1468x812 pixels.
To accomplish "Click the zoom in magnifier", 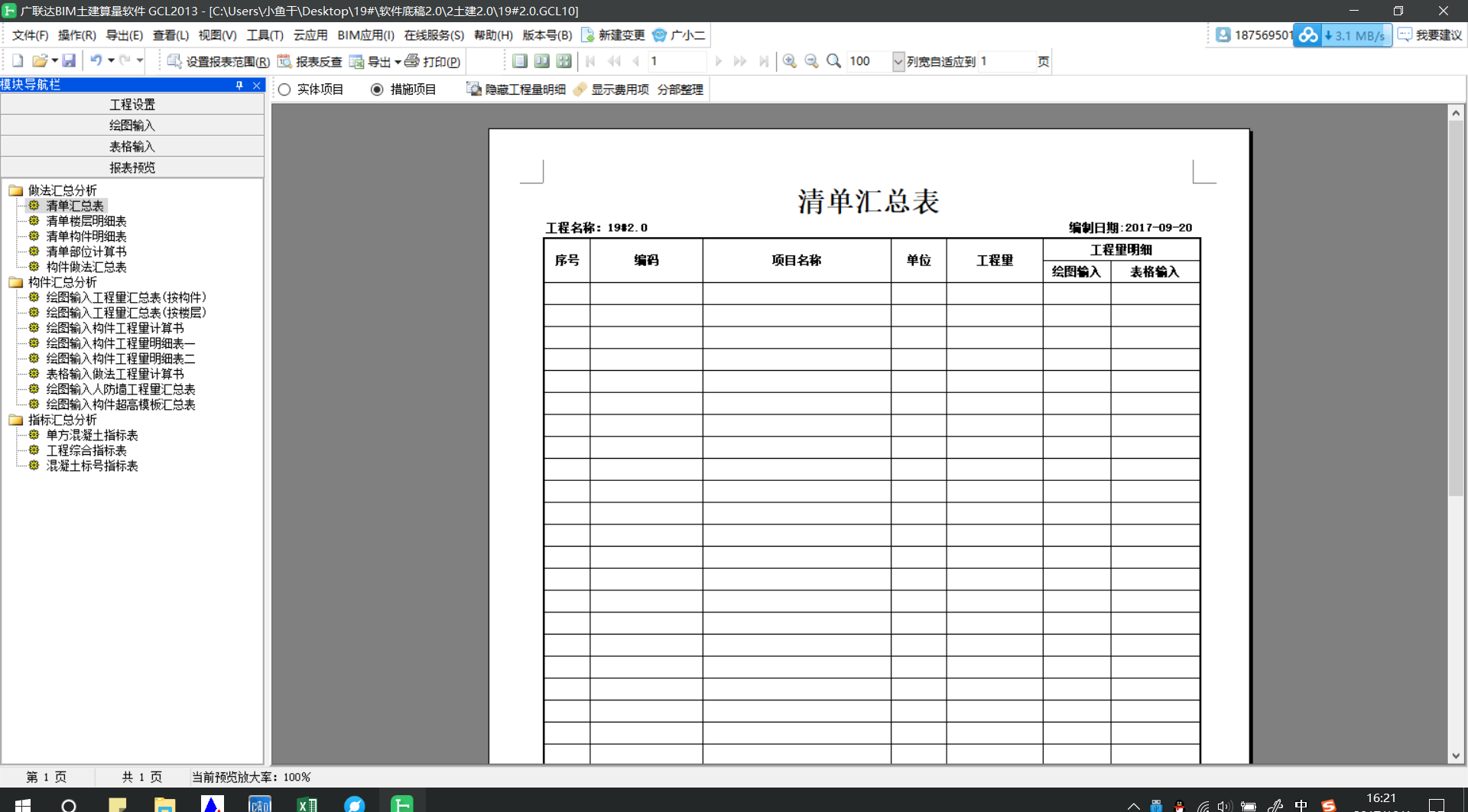I will coord(790,61).
